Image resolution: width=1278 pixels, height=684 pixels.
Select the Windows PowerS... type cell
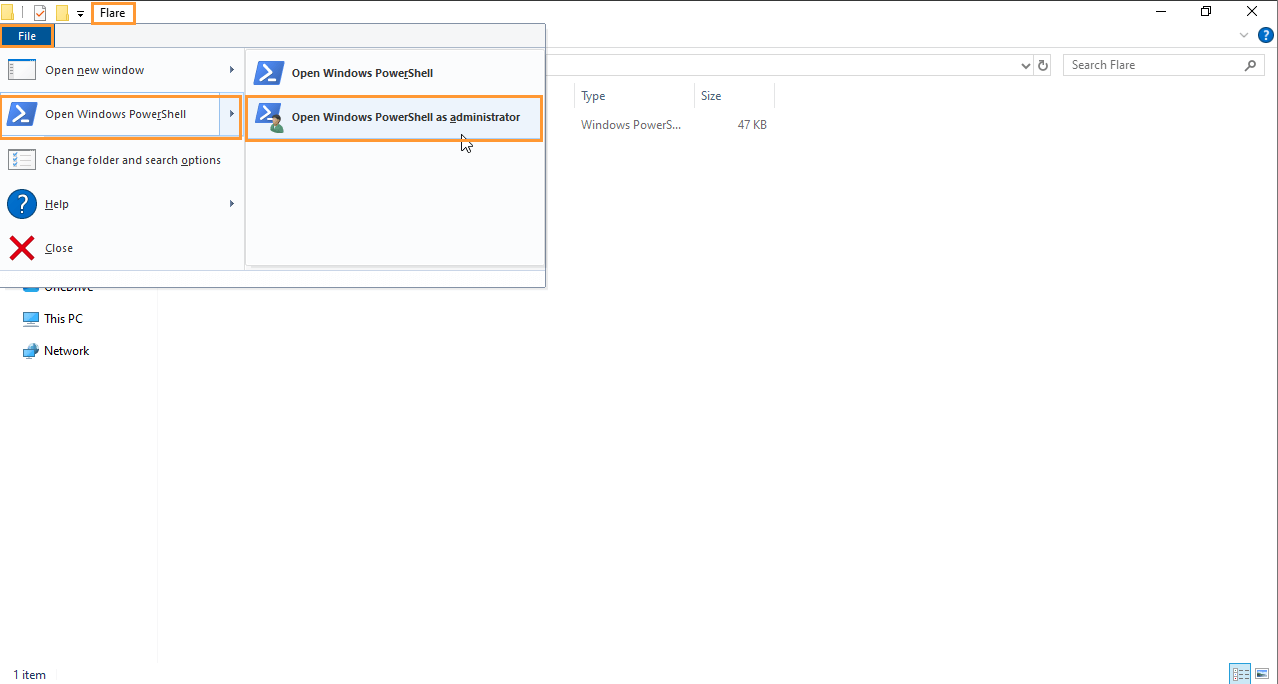[631, 125]
